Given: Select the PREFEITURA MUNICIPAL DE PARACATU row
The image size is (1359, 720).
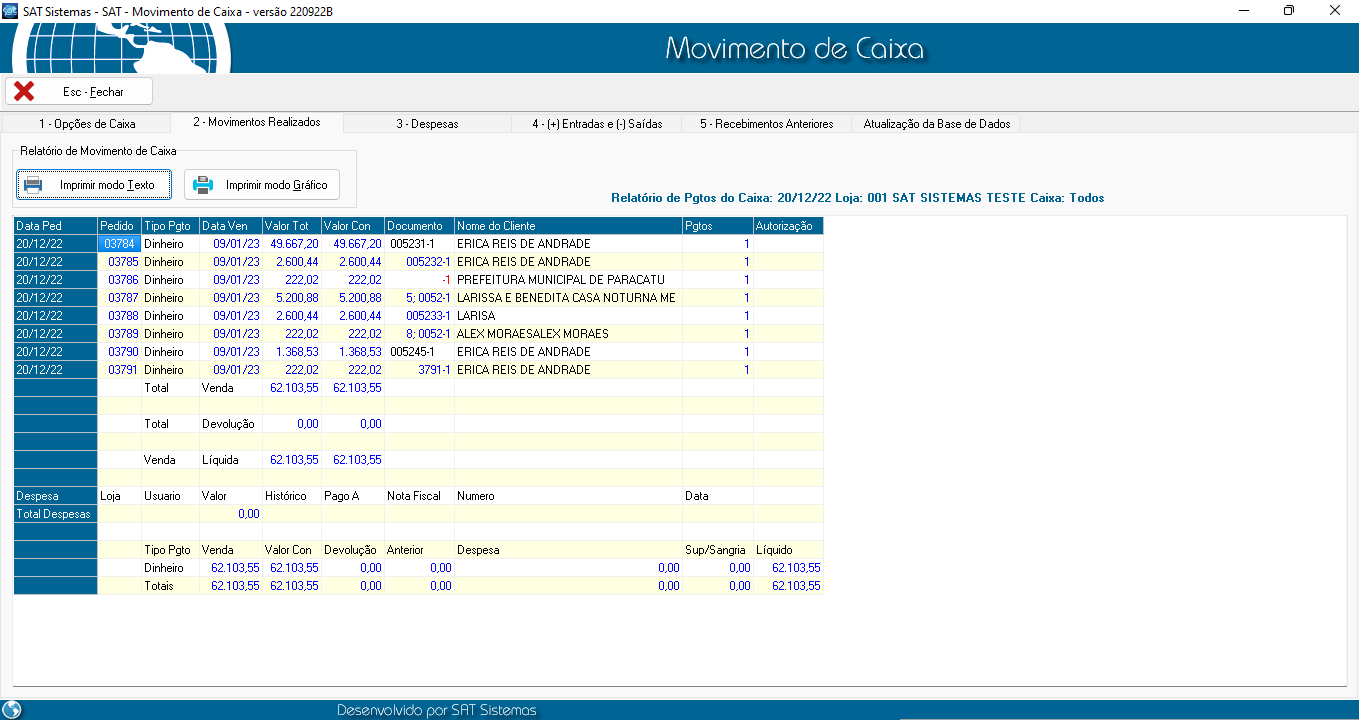Looking at the screenshot, I should tap(560, 280).
